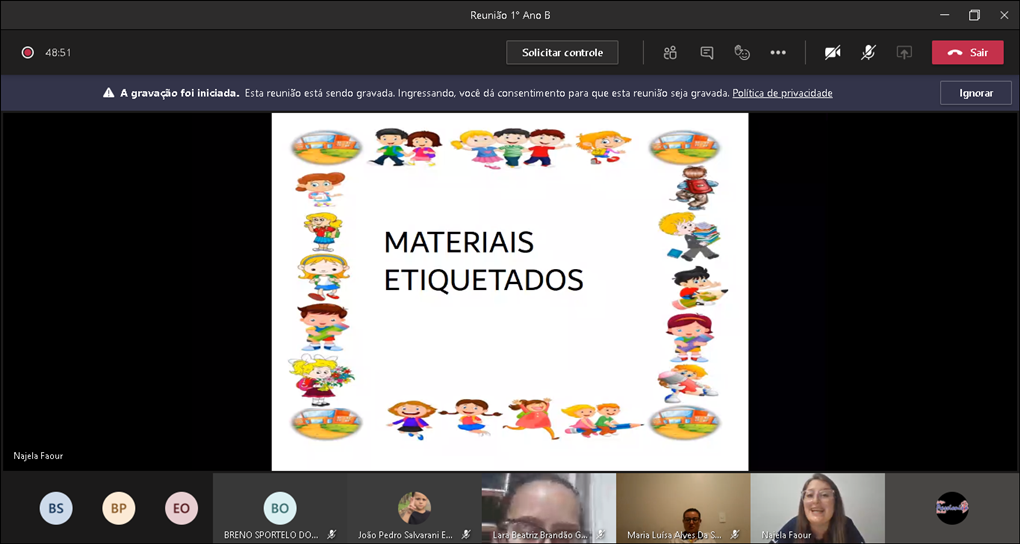Image resolution: width=1020 pixels, height=544 pixels.
Task: Unmute the microphone
Action: pyautogui.click(x=868, y=53)
